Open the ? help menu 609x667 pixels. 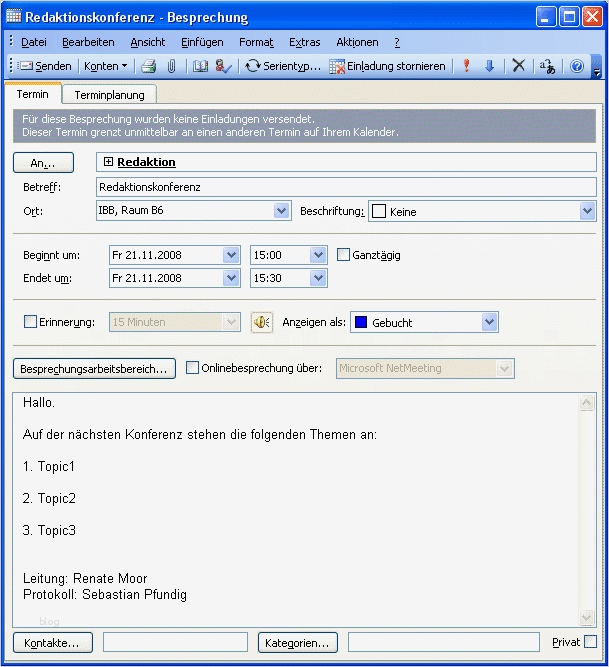(397, 42)
